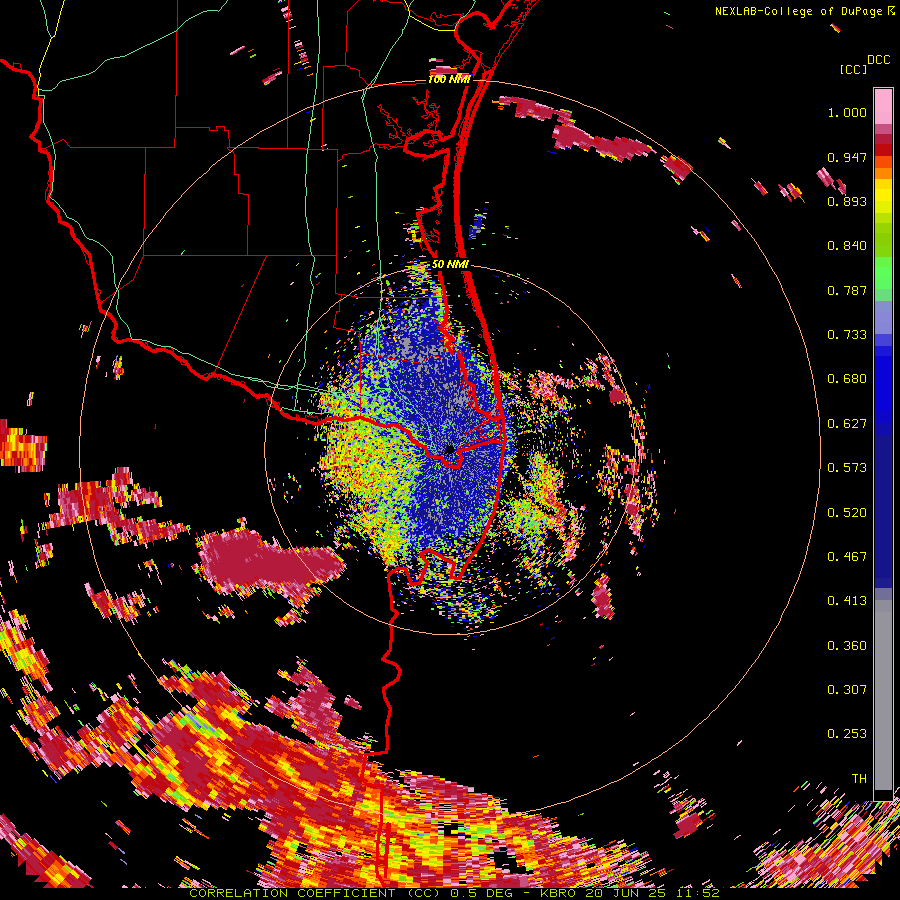Select the 0.893 scale value
Screen dimensions: 900x900
[847, 201]
